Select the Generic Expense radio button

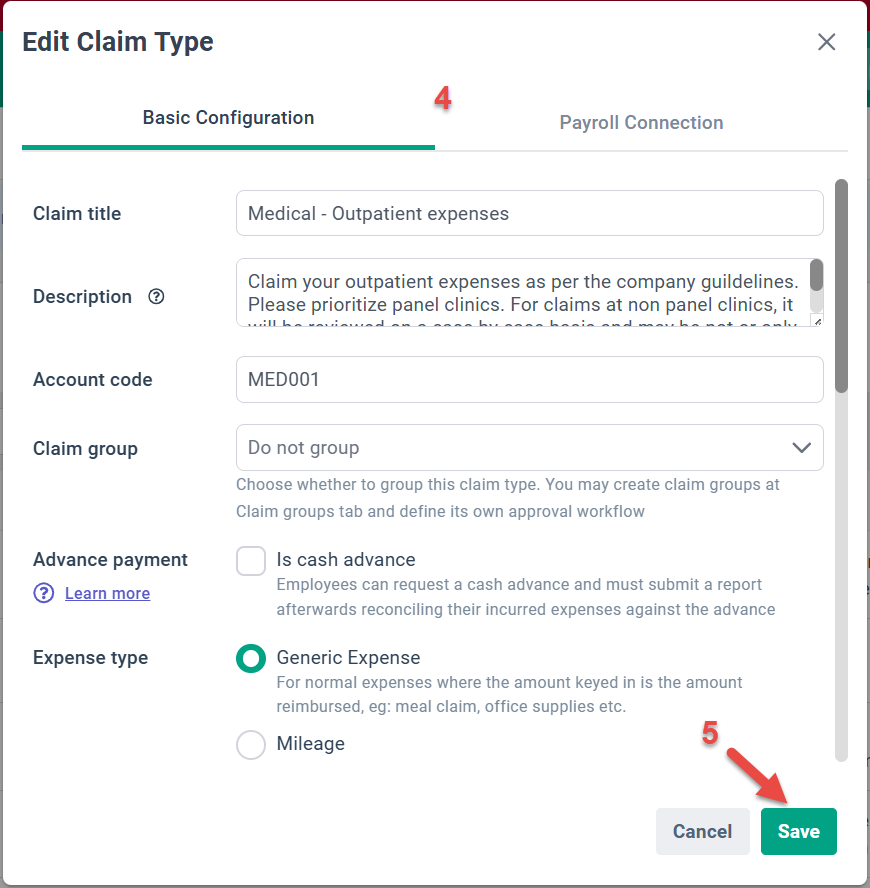click(251, 658)
